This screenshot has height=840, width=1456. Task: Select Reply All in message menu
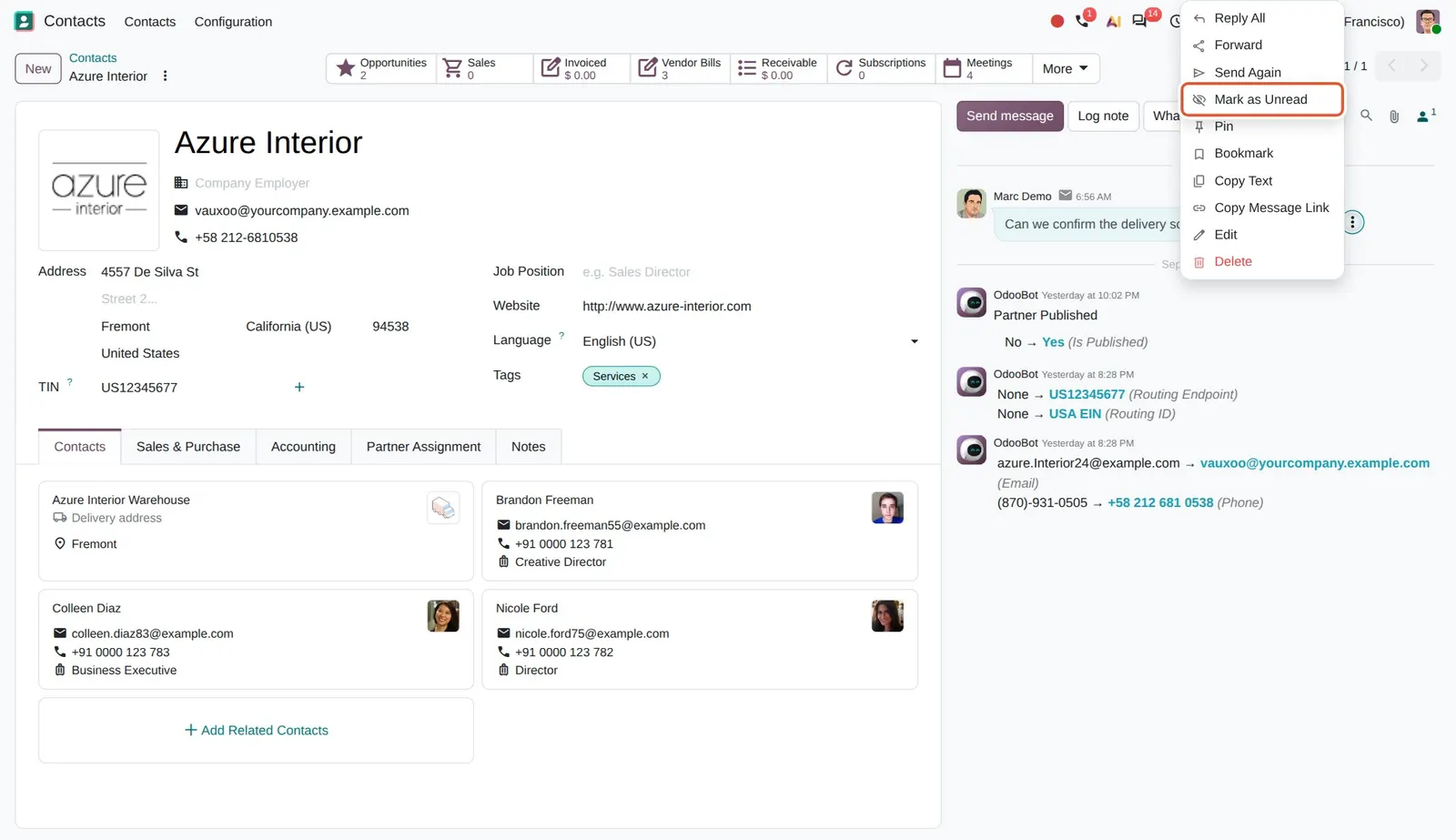click(x=1262, y=18)
